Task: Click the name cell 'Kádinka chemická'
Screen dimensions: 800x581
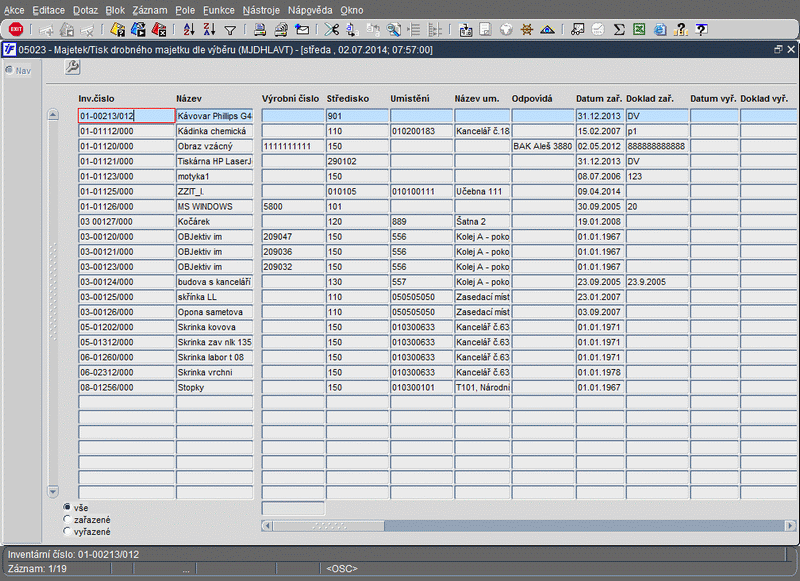Action: [x=214, y=131]
